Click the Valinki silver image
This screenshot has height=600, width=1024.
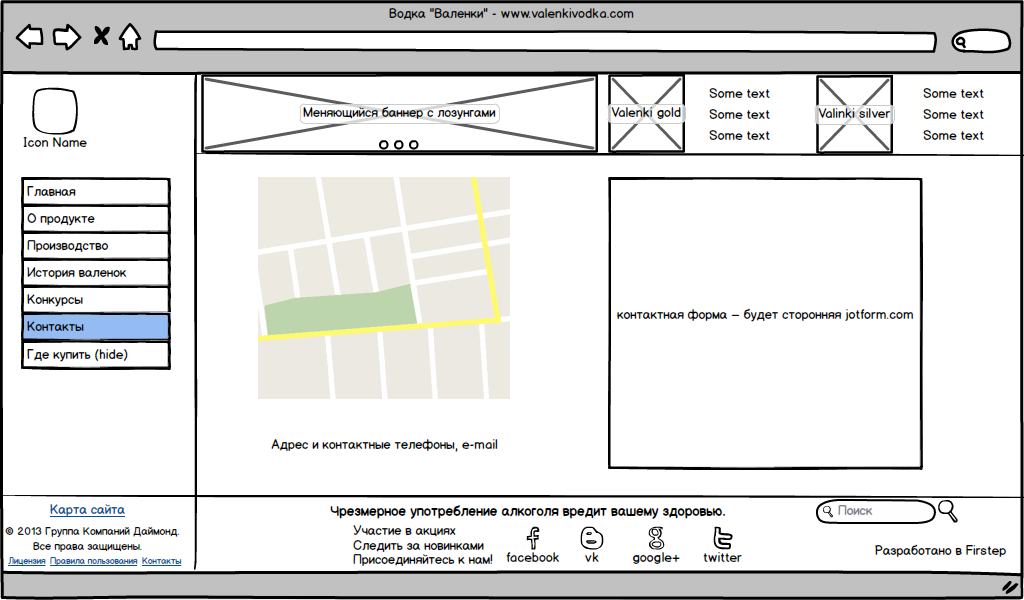coord(854,114)
